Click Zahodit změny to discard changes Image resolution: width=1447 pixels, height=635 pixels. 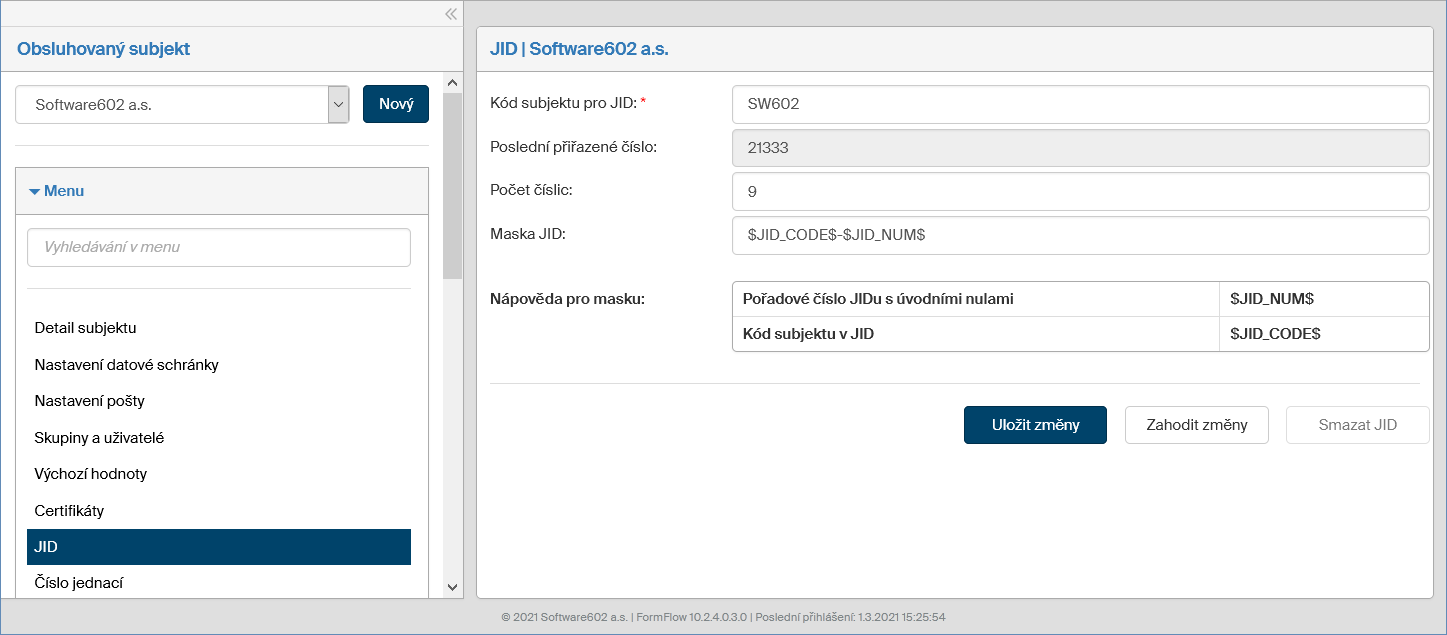coord(1196,425)
